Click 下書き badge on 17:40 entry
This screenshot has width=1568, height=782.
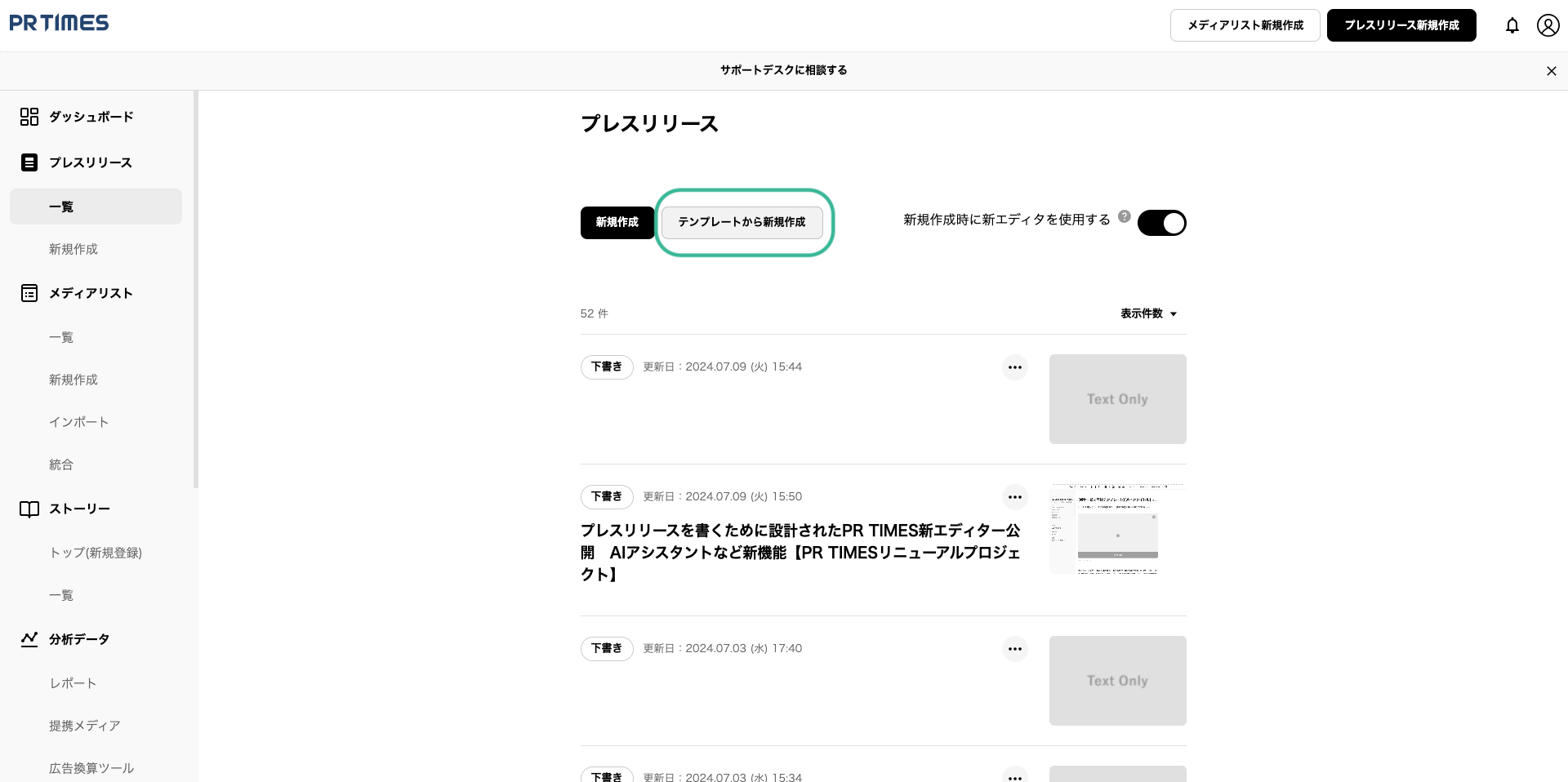tap(607, 649)
